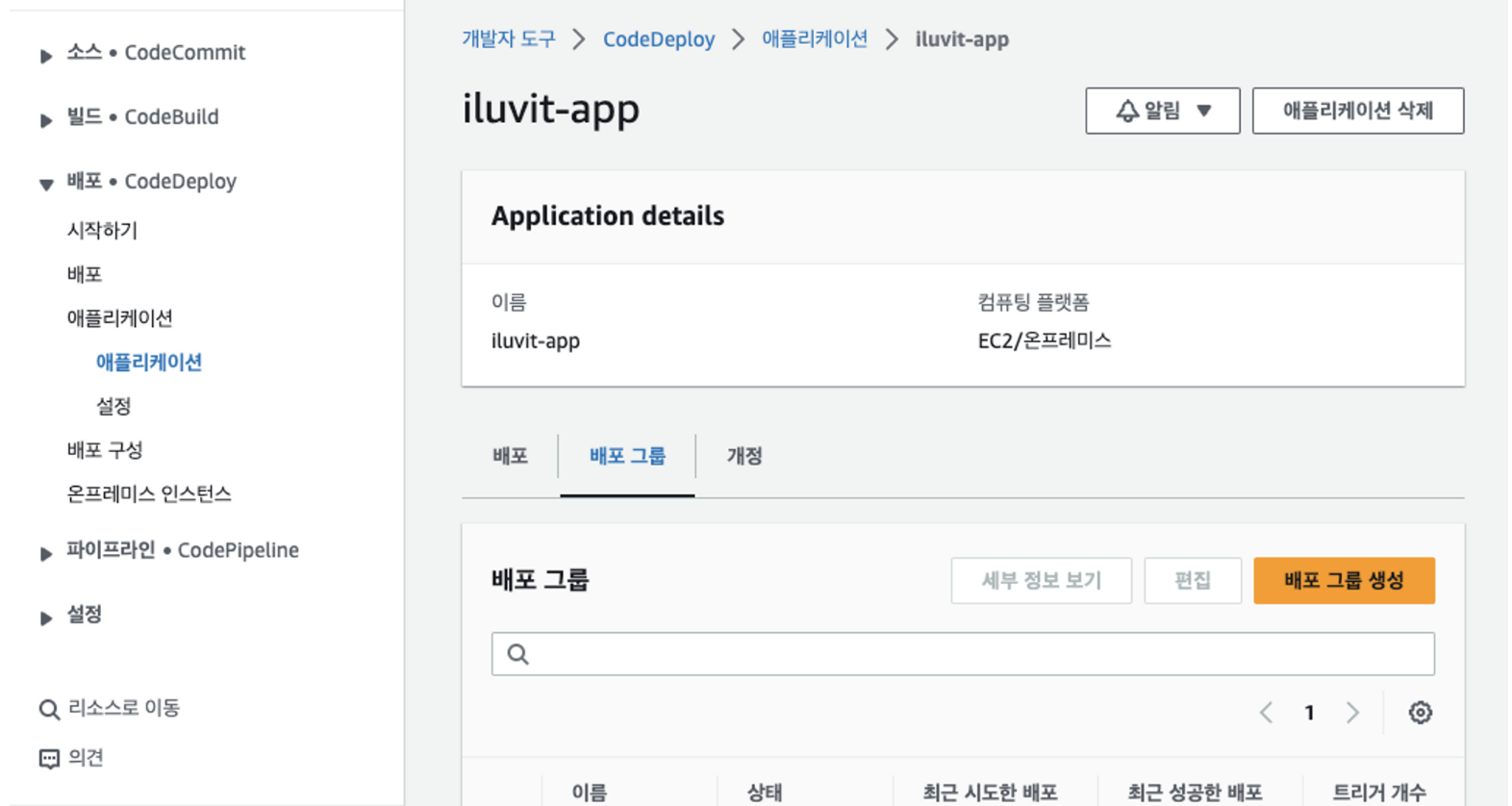
Task: Open highlighted 애플리케이션 sub-item in sidebar
Action: (149, 363)
